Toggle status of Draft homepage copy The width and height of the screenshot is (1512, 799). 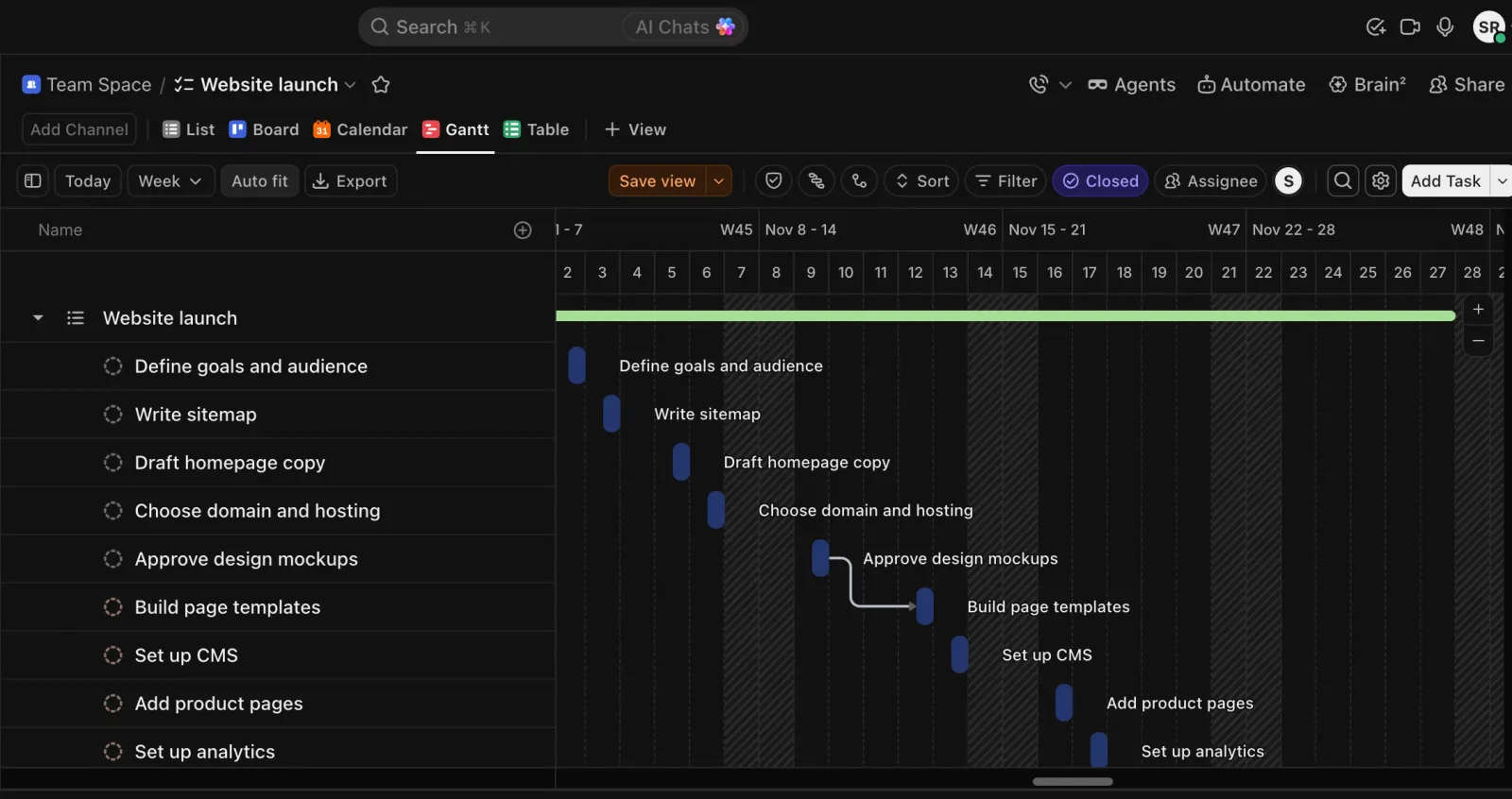click(113, 463)
